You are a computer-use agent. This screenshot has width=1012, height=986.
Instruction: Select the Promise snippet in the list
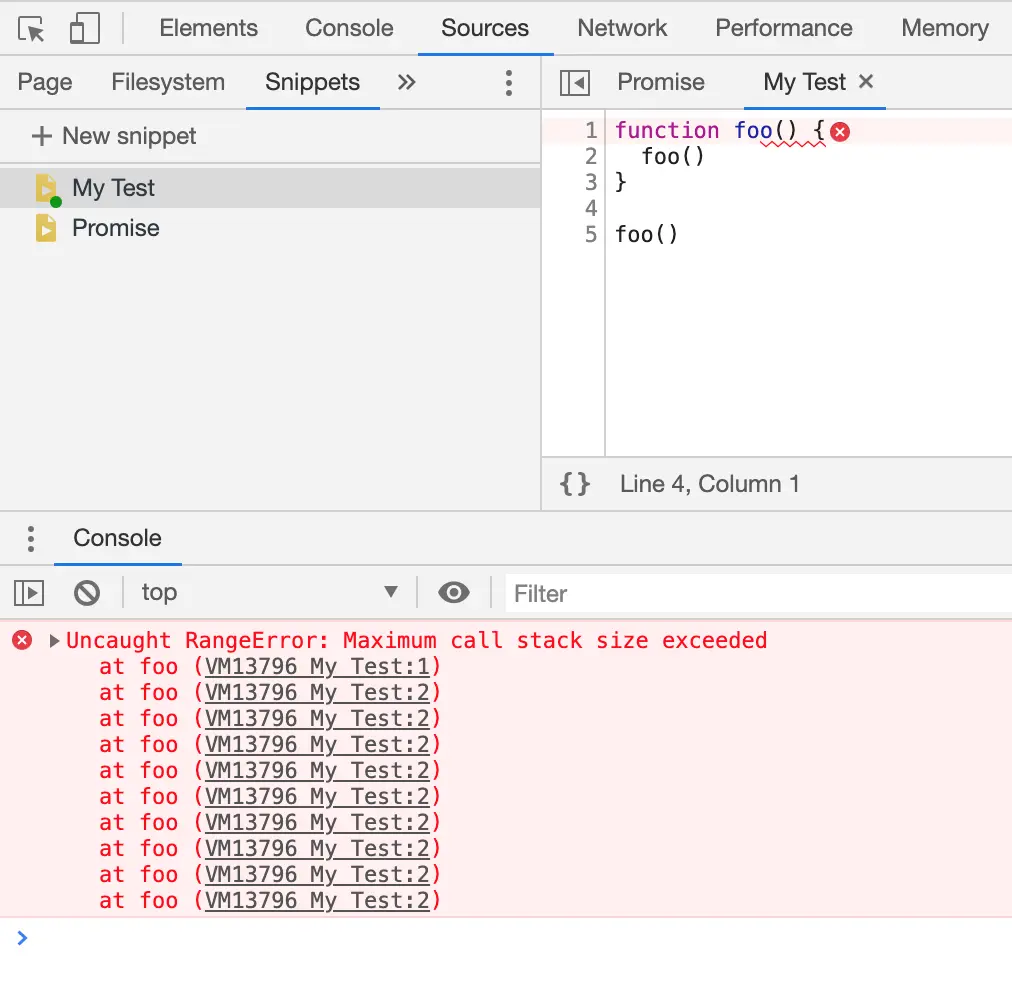270,228
